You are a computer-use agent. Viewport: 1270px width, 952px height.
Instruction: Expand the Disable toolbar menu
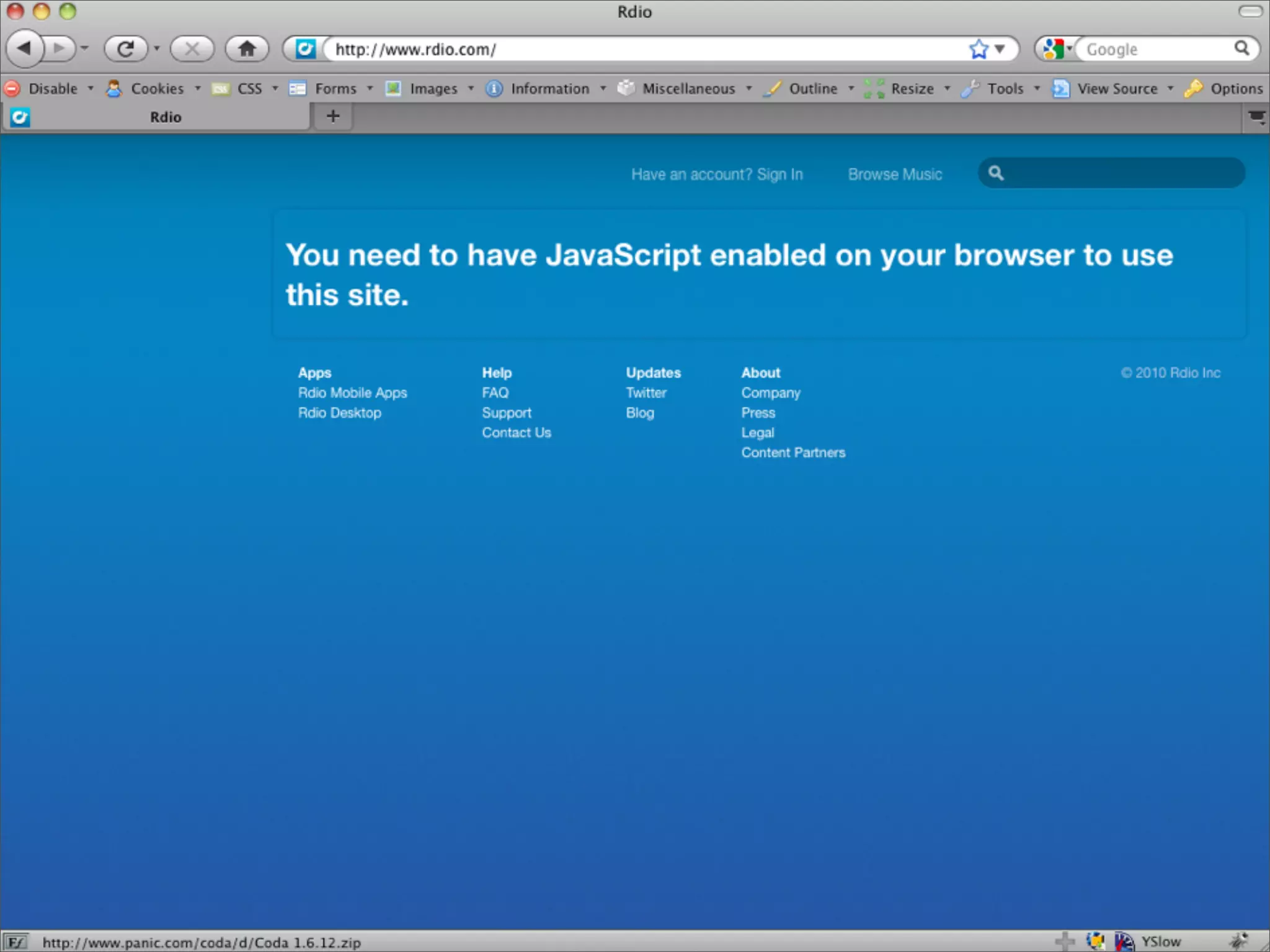(53, 89)
